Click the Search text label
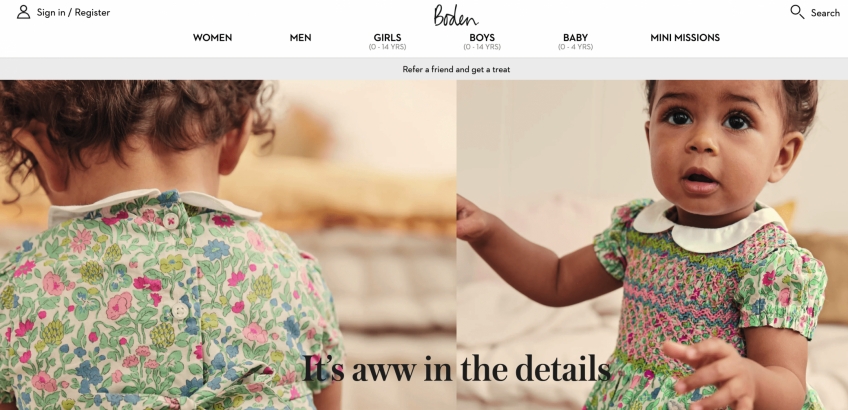 click(825, 13)
